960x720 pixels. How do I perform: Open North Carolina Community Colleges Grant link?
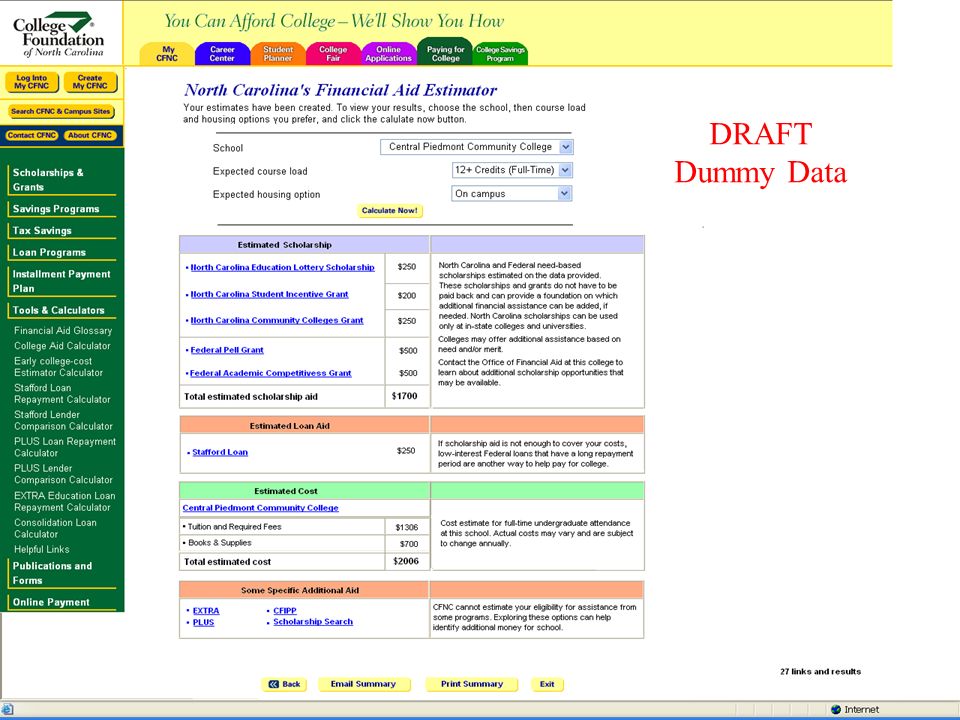click(x=277, y=320)
